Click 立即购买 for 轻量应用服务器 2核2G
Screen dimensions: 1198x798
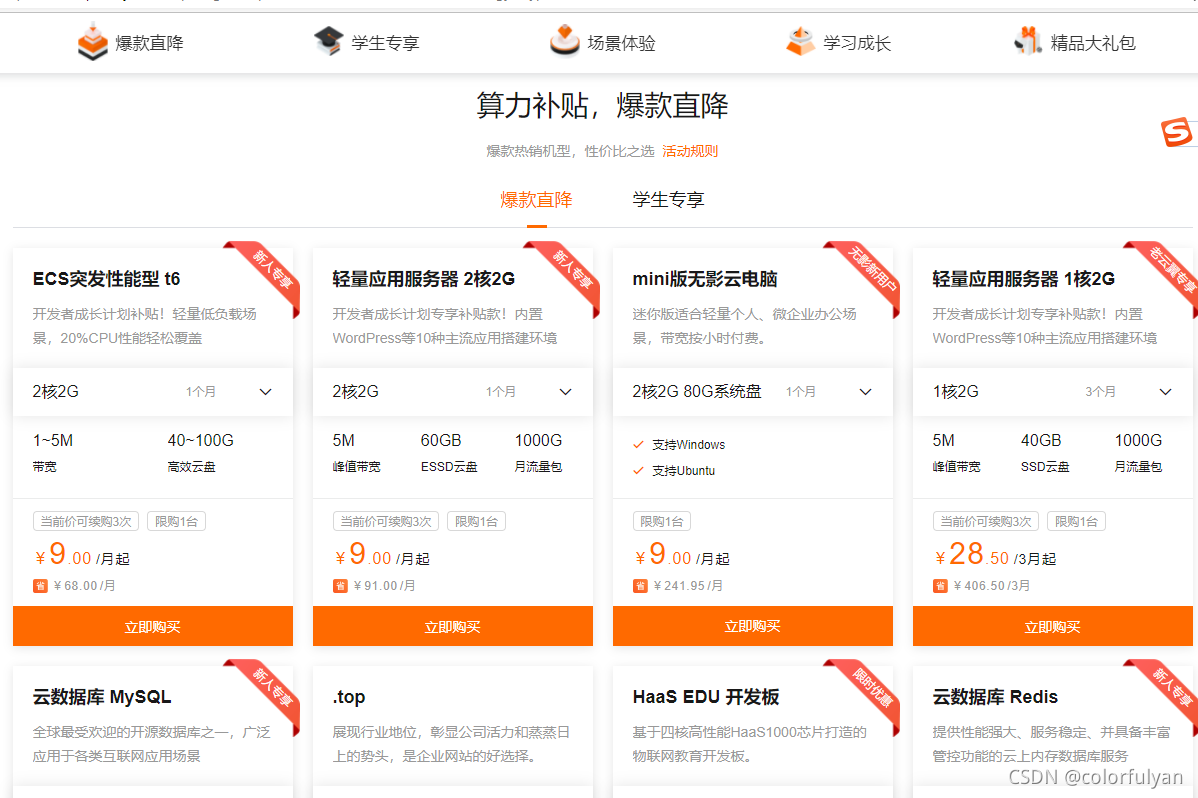[453, 627]
